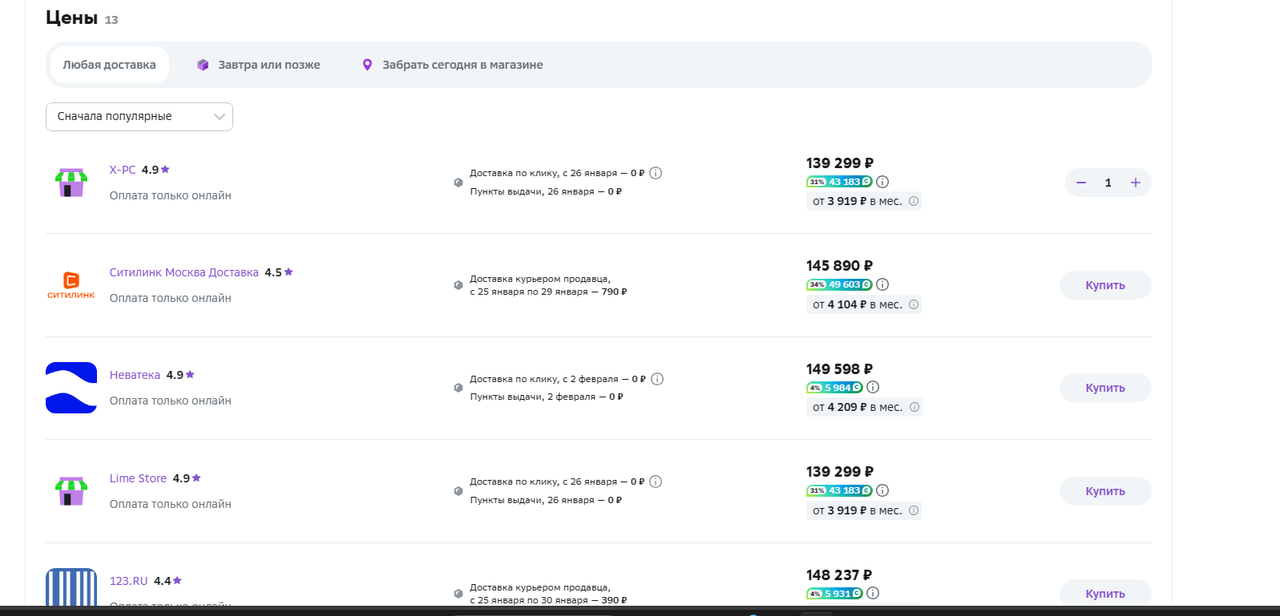1280x616 pixels.
Task: Click the striped 123.RU shop logo
Action: click(x=71, y=589)
